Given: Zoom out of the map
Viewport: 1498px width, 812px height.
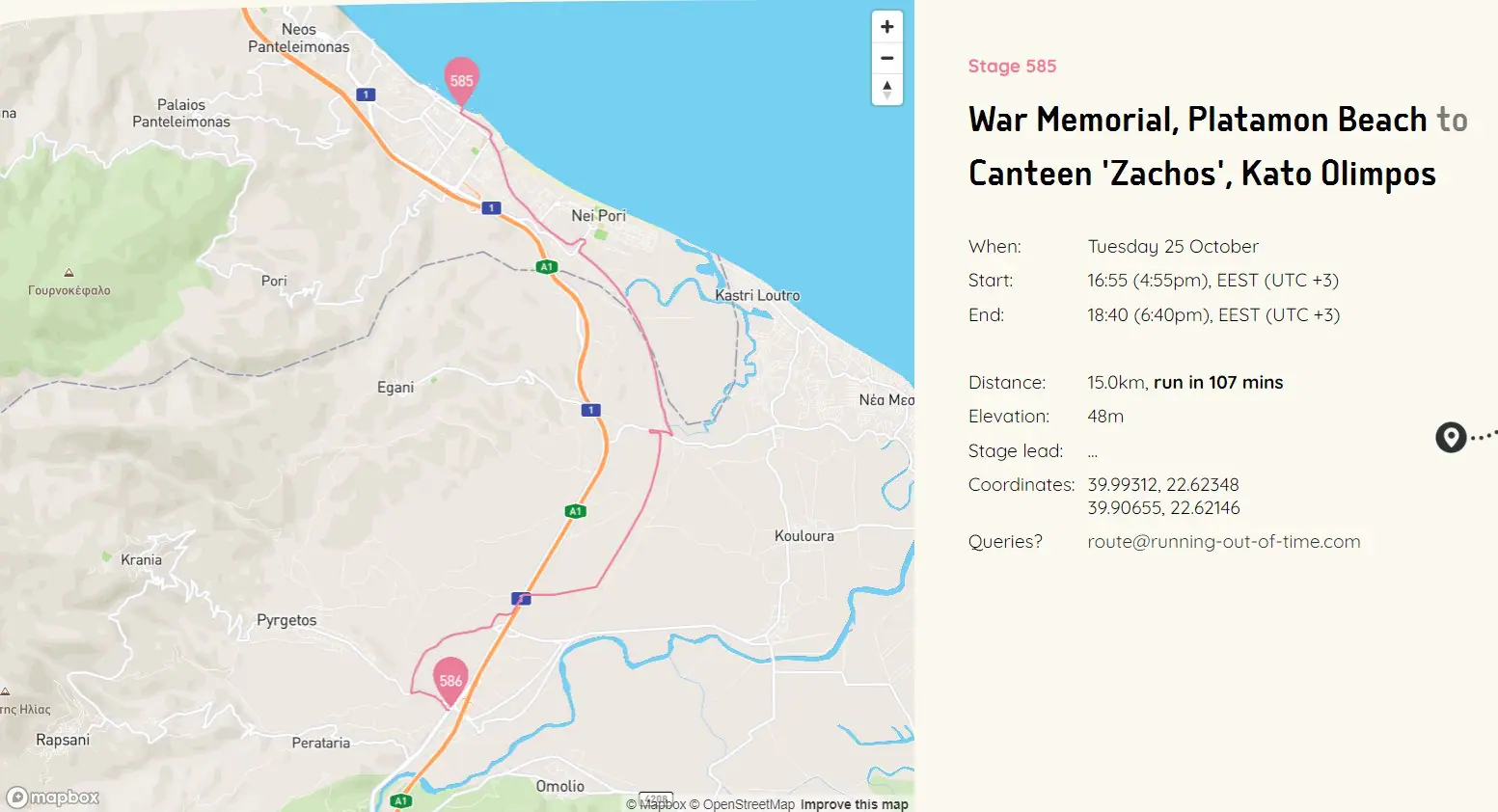Looking at the screenshot, I should 886,58.
